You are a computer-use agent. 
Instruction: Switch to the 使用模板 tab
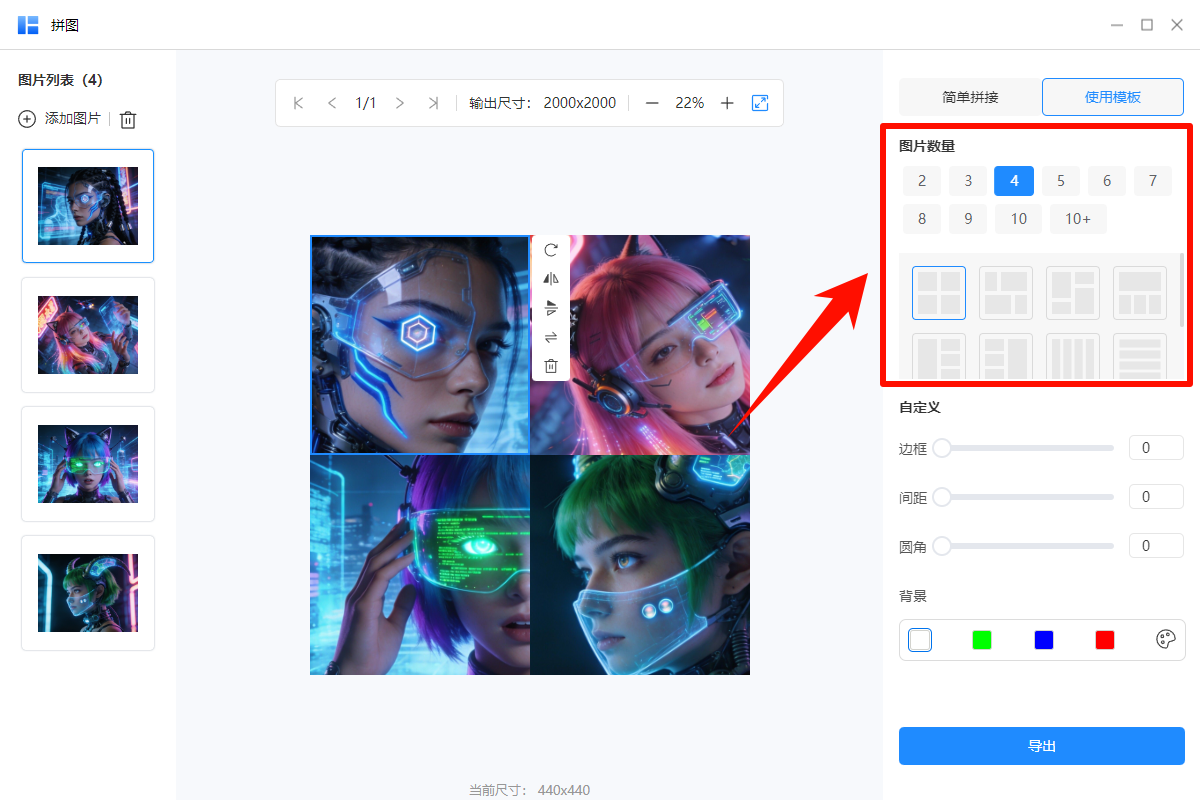point(1113,96)
